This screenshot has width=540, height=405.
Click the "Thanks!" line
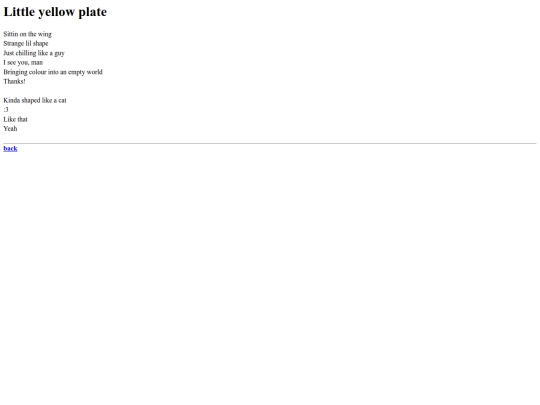(14, 81)
